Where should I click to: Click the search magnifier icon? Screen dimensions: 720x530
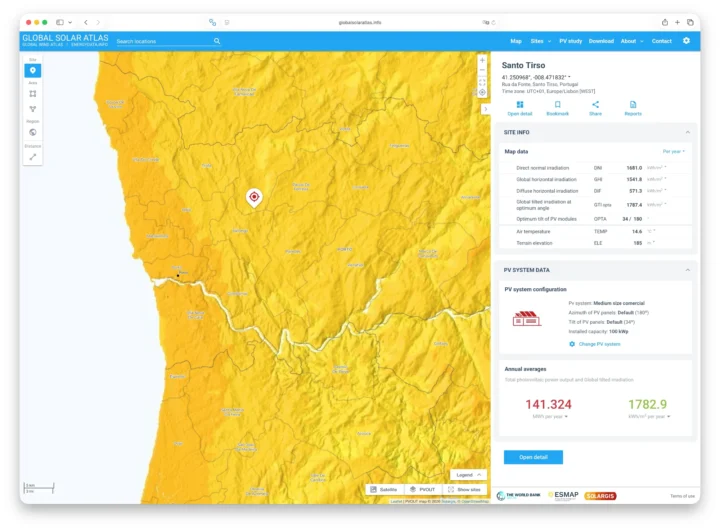[x=217, y=41]
